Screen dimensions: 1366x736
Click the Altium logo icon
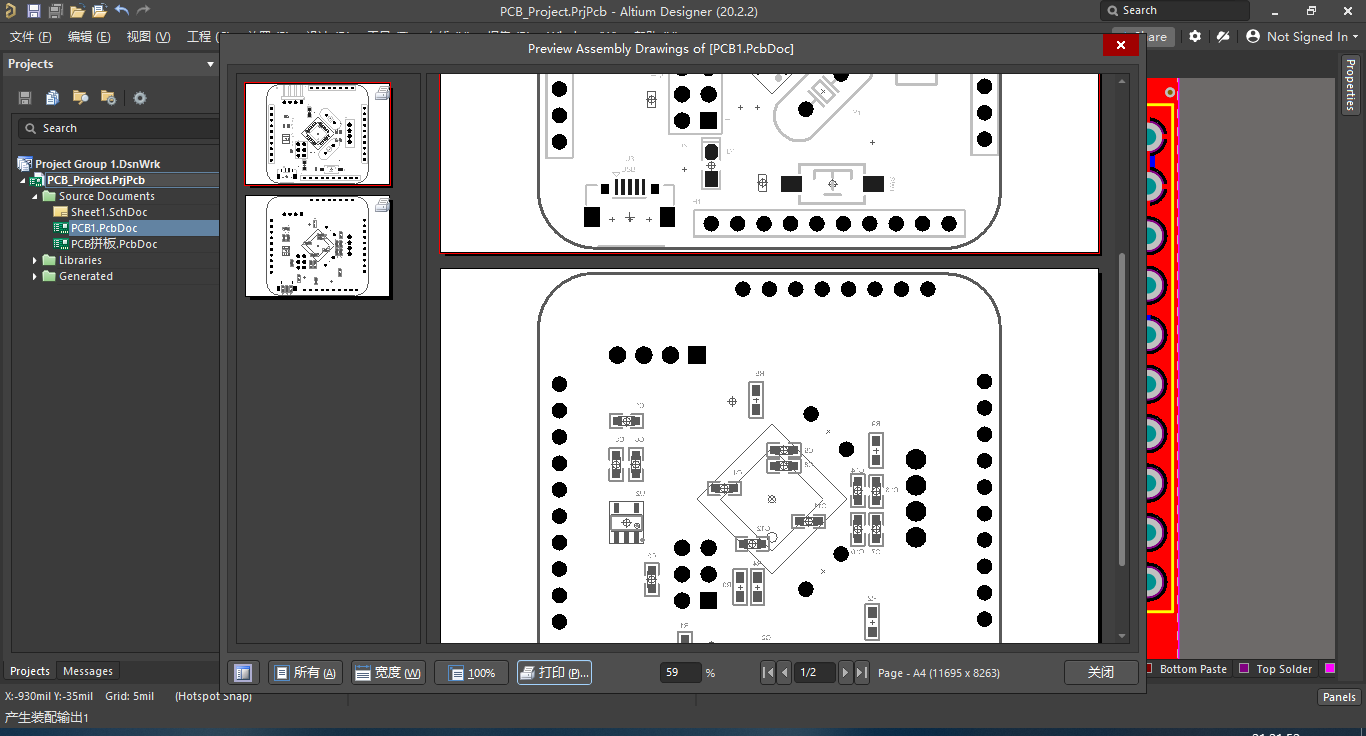point(10,11)
